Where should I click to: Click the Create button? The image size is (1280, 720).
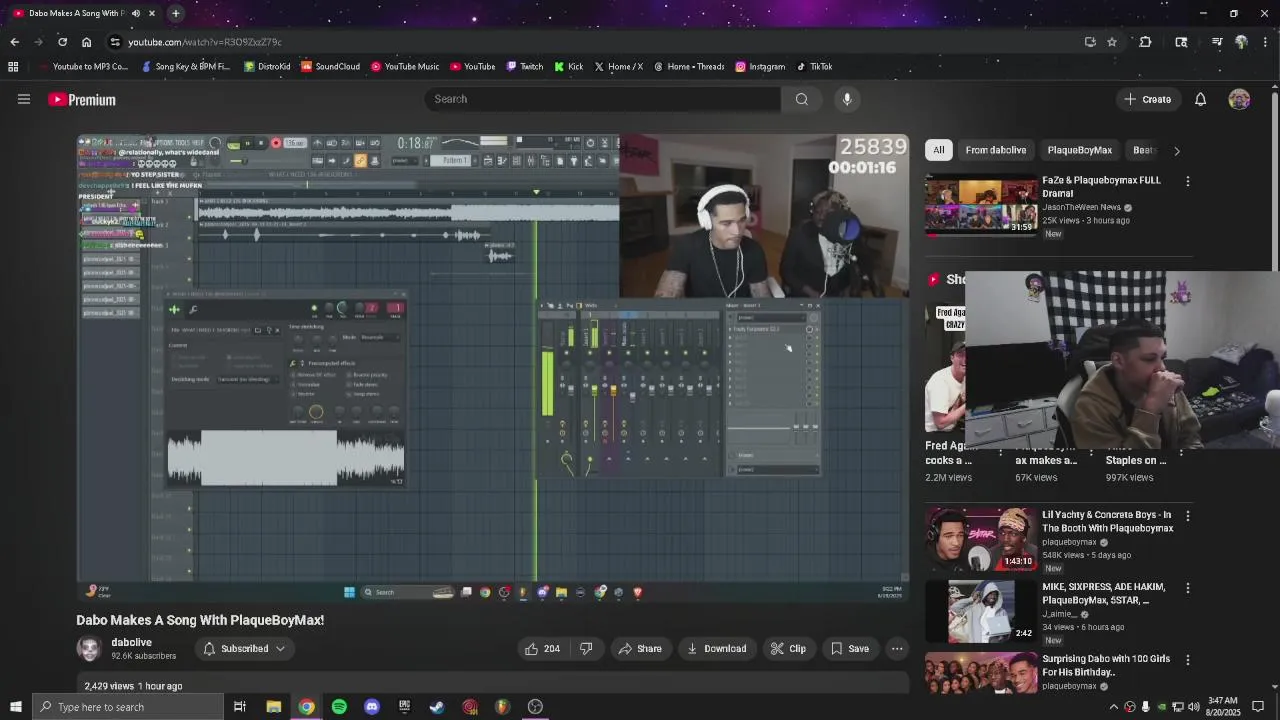pyautogui.click(x=1147, y=99)
